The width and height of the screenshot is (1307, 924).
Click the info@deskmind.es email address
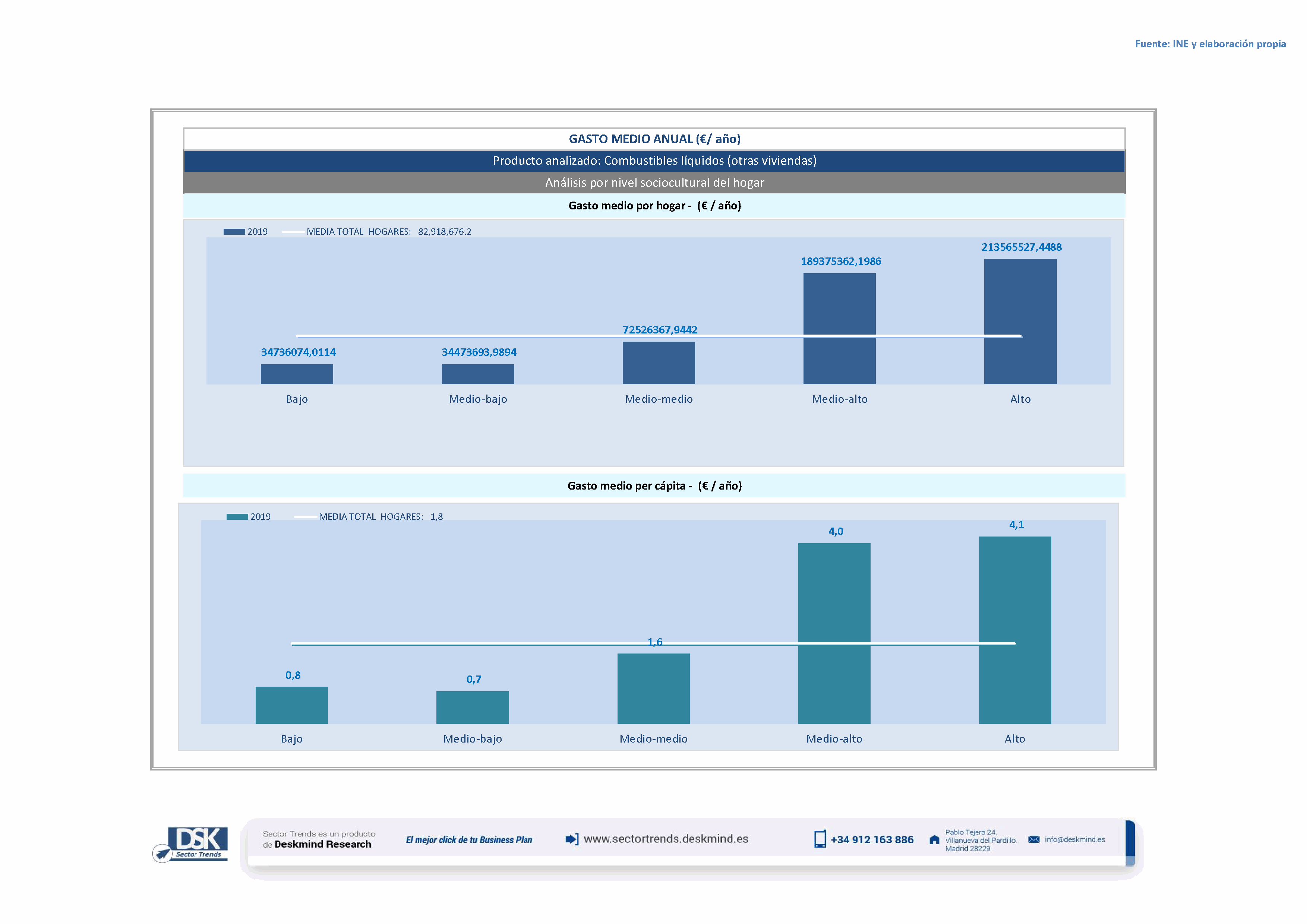tap(1074, 840)
